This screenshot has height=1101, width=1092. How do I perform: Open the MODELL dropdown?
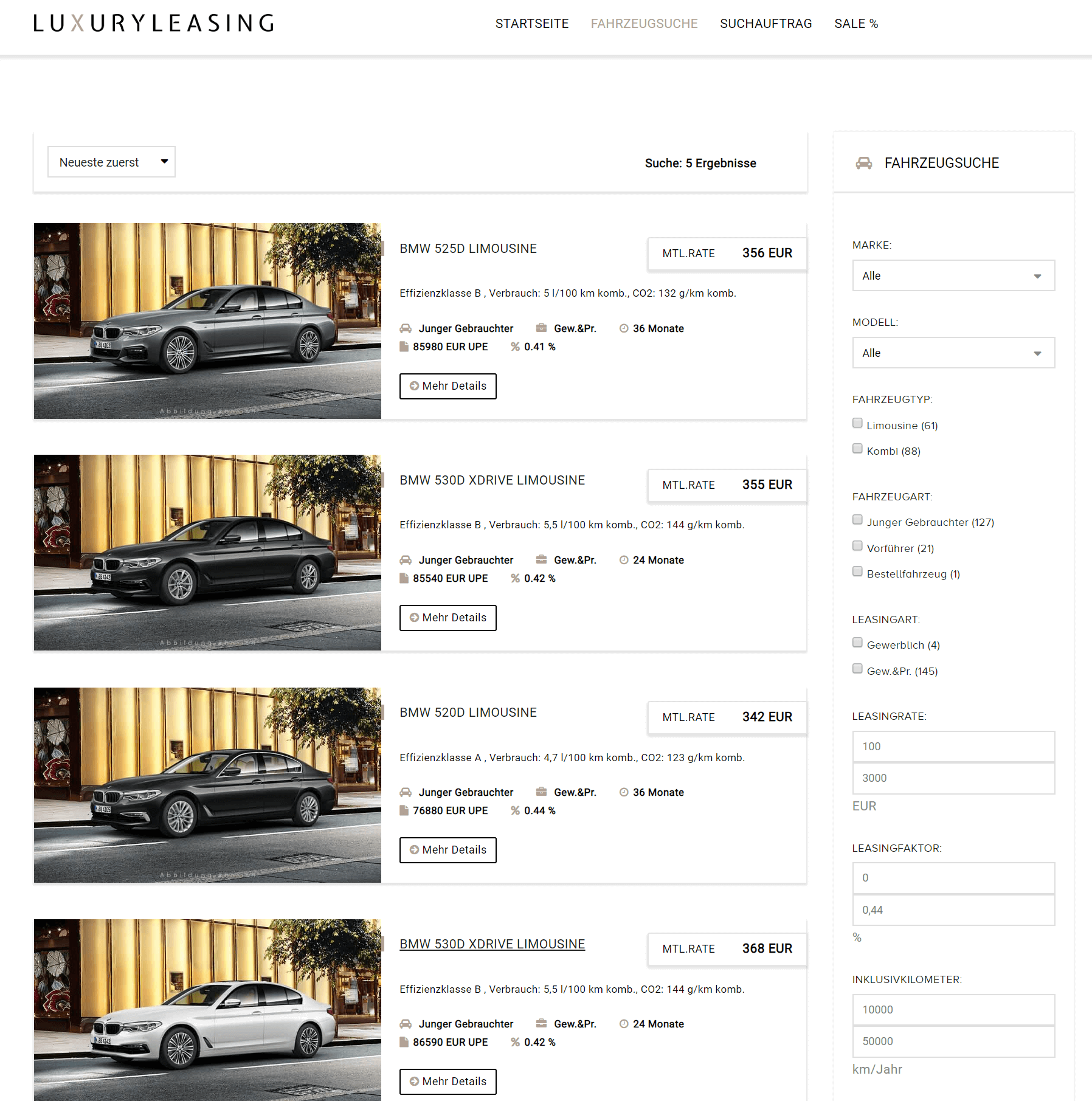pyautogui.click(x=953, y=353)
